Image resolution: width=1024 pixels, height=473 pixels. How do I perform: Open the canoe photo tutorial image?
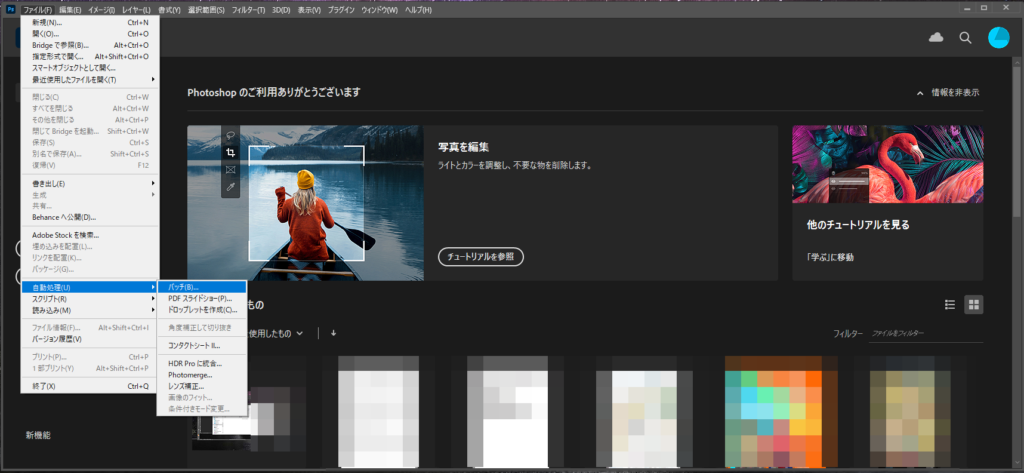pos(305,203)
